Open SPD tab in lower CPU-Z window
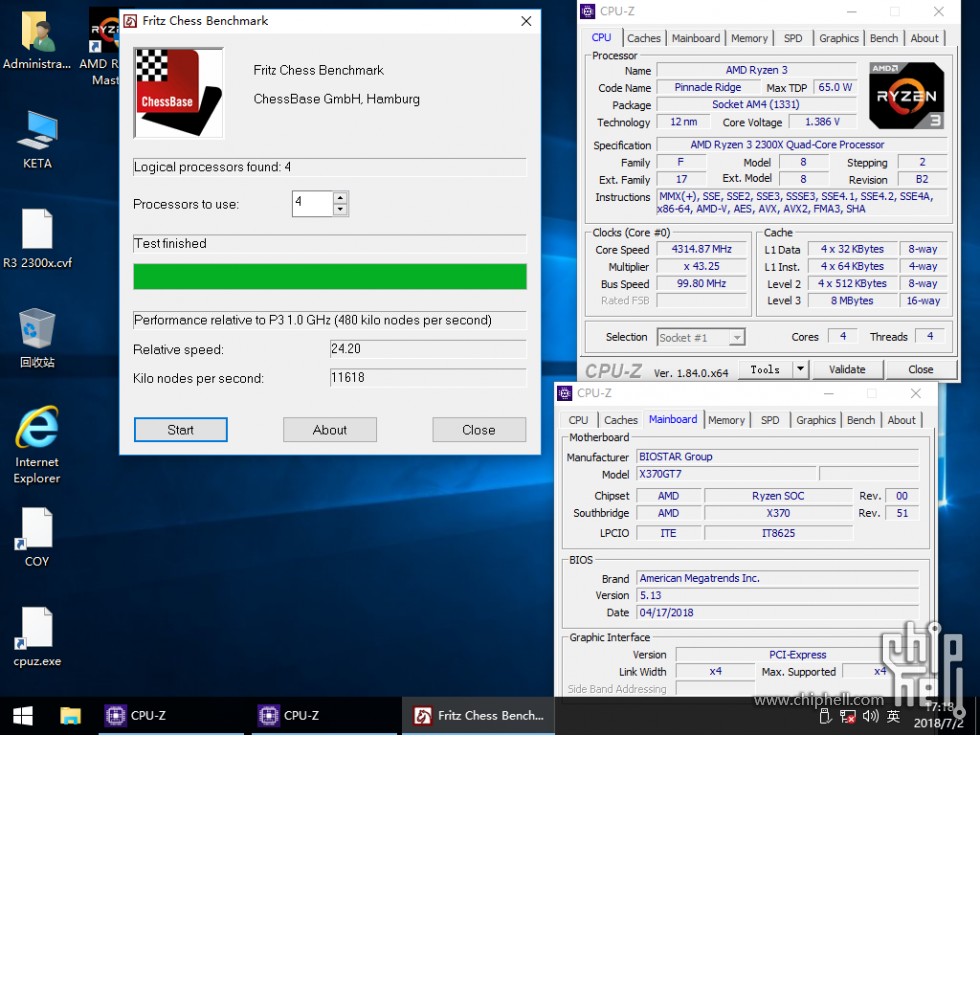 pyautogui.click(x=770, y=420)
